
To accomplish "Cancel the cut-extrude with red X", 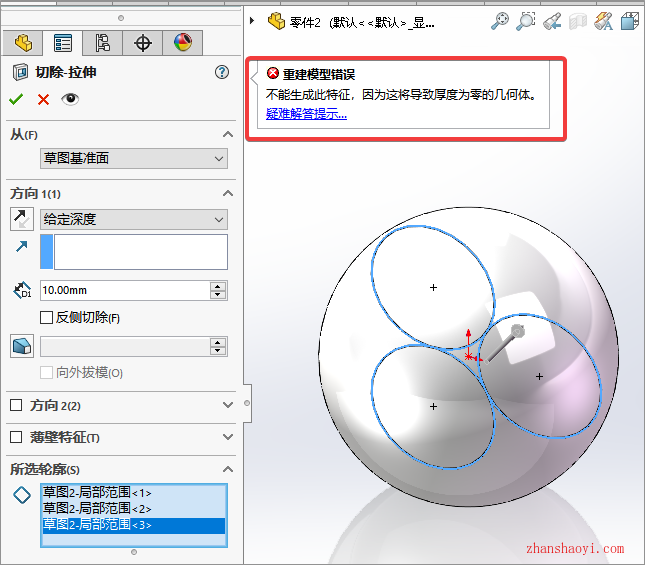I will pos(43,99).
